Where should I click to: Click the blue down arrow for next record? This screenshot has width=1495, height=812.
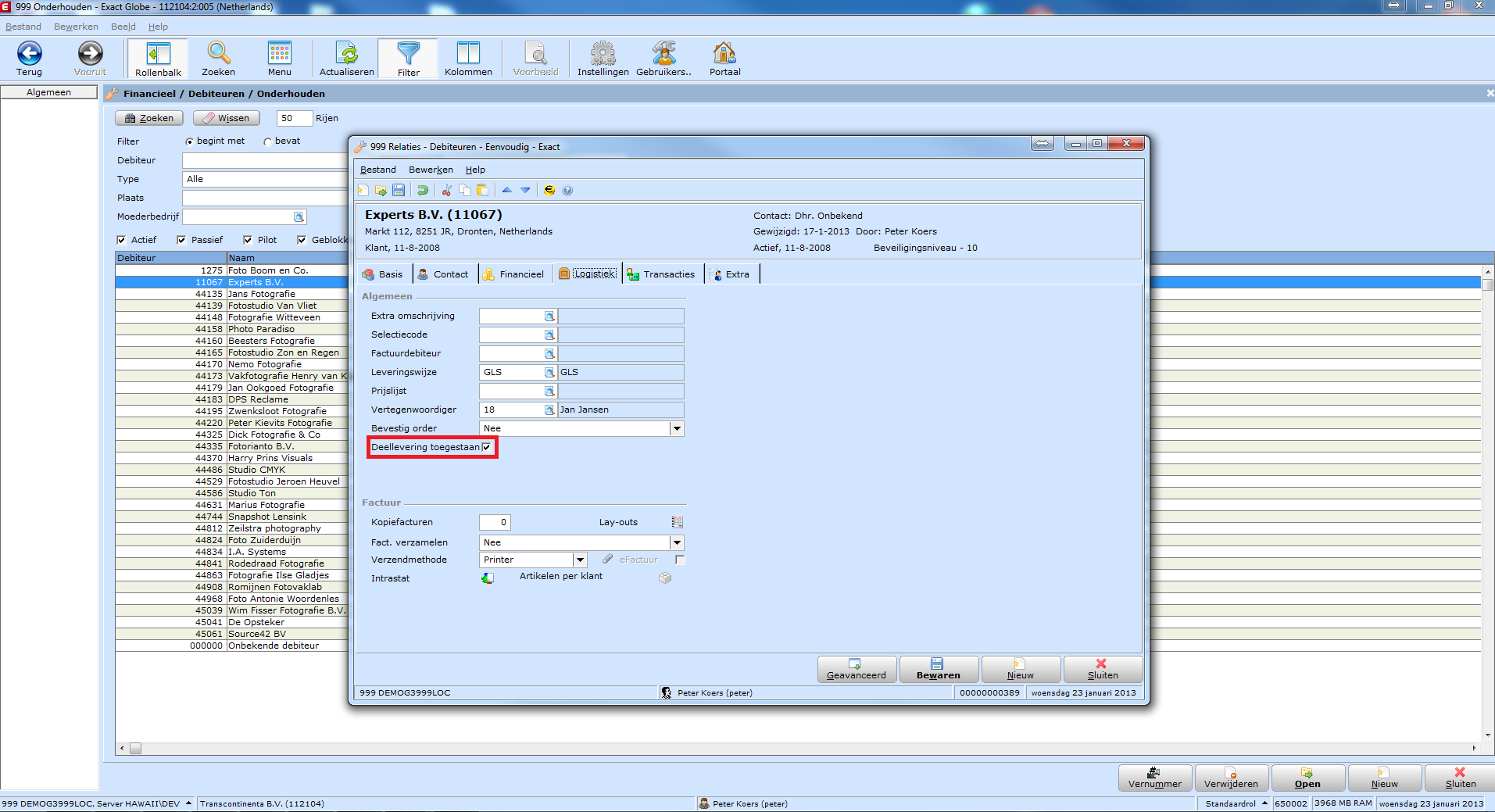[525, 190]
